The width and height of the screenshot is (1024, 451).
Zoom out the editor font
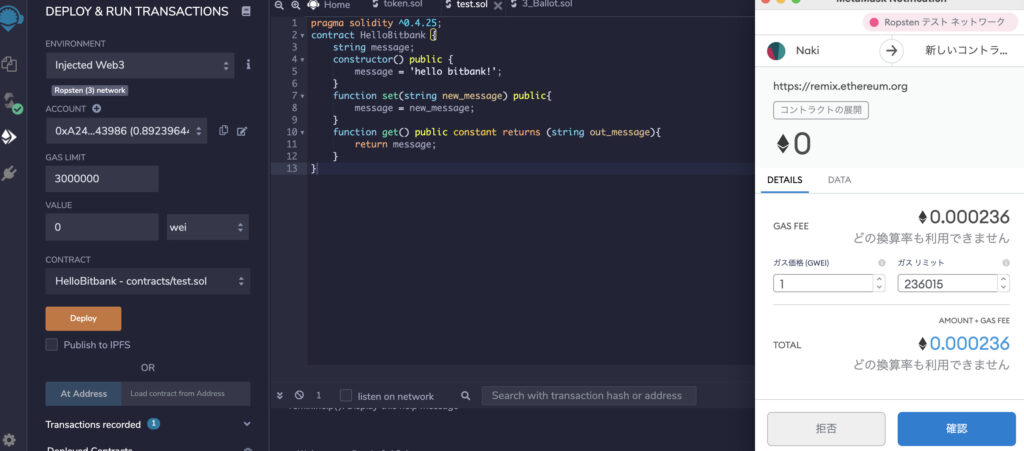(280, 5)
